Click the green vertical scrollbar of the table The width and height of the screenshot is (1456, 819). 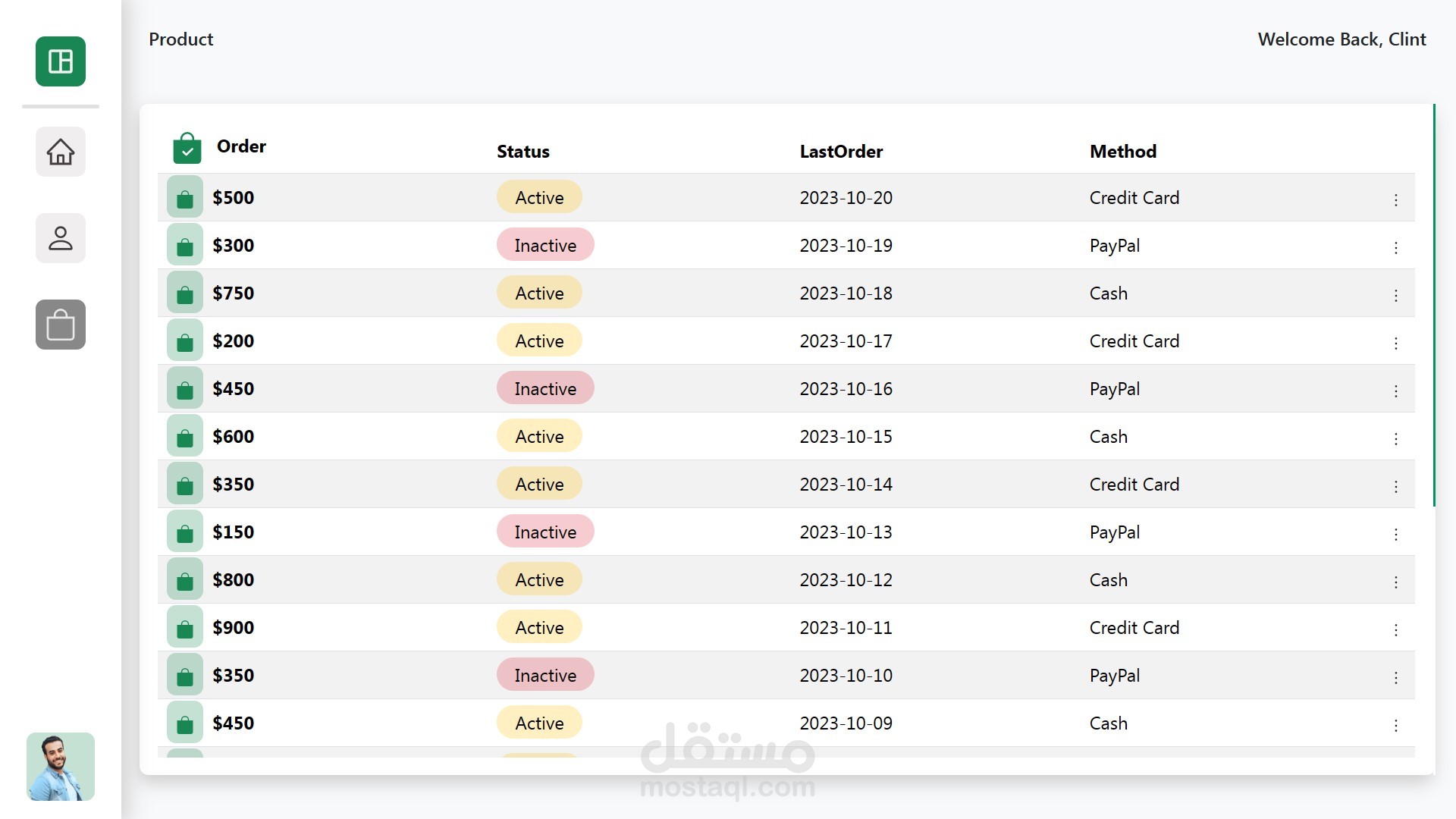[1433, 305]
